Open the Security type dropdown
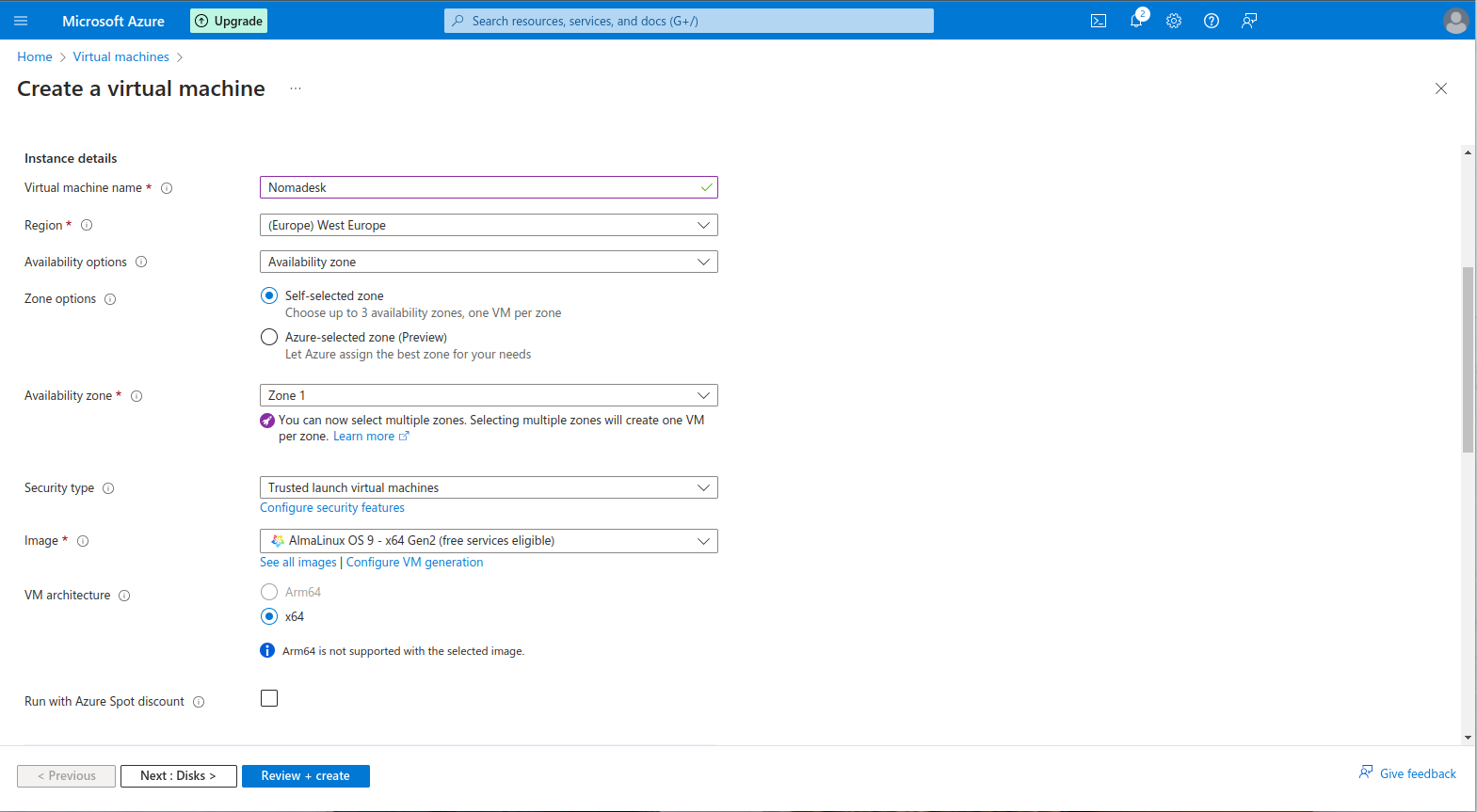 tap(489, 487)
